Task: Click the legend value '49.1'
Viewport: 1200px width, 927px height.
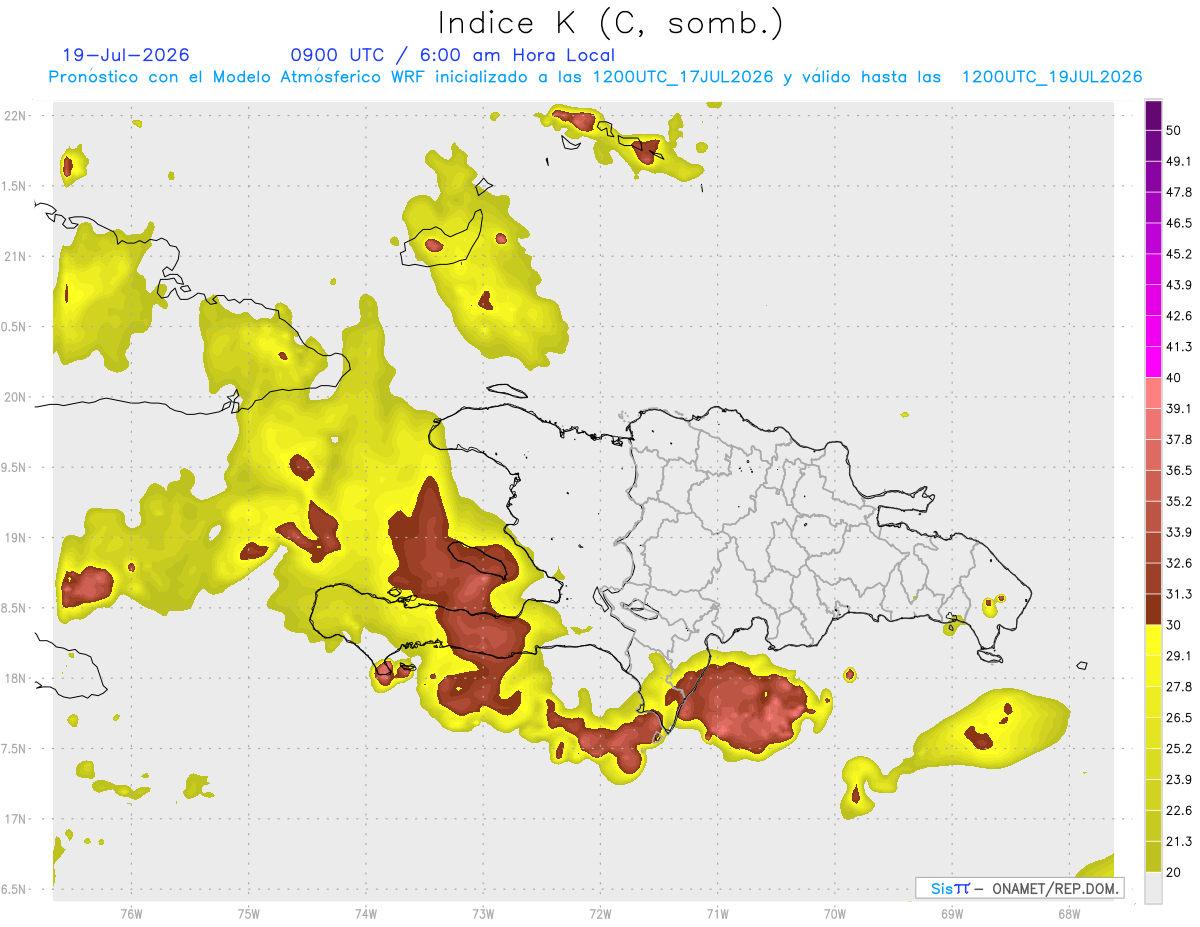Action: pos(1178,161)
